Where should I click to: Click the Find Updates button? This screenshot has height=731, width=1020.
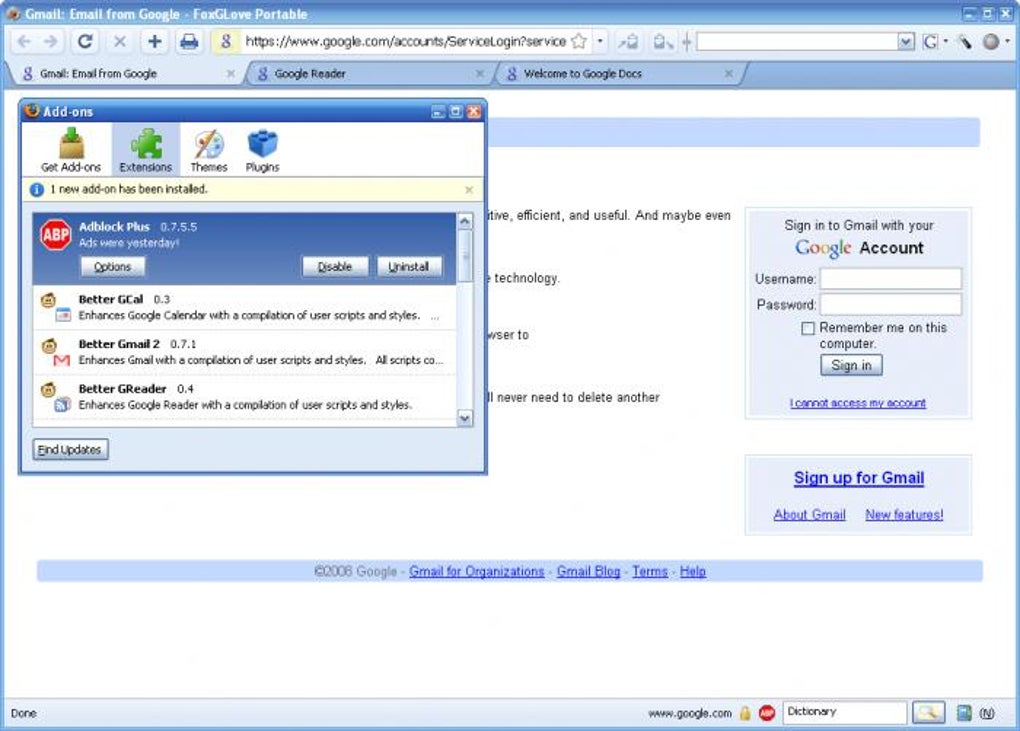pyautogui.click(x=70, y=449)
